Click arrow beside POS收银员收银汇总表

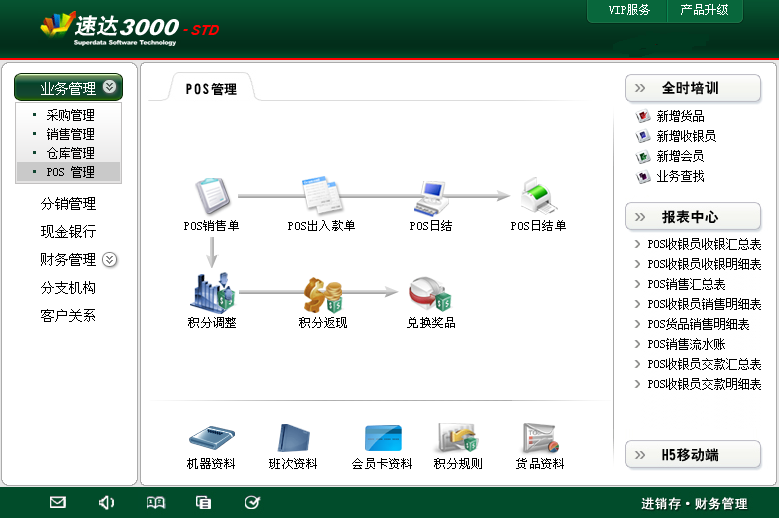coord(637,244)
